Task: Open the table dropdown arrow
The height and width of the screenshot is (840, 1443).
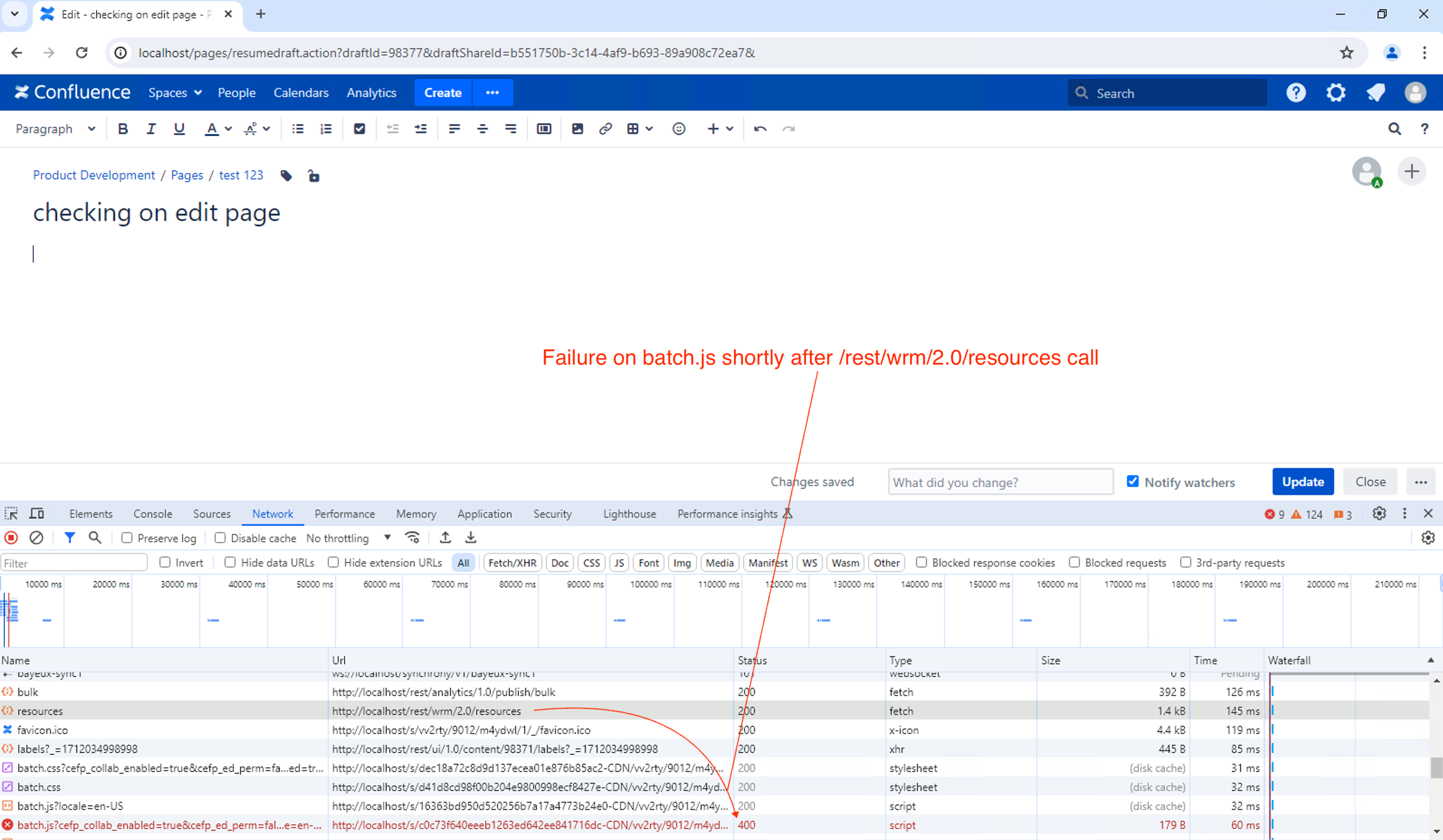Action: point(650,129)
